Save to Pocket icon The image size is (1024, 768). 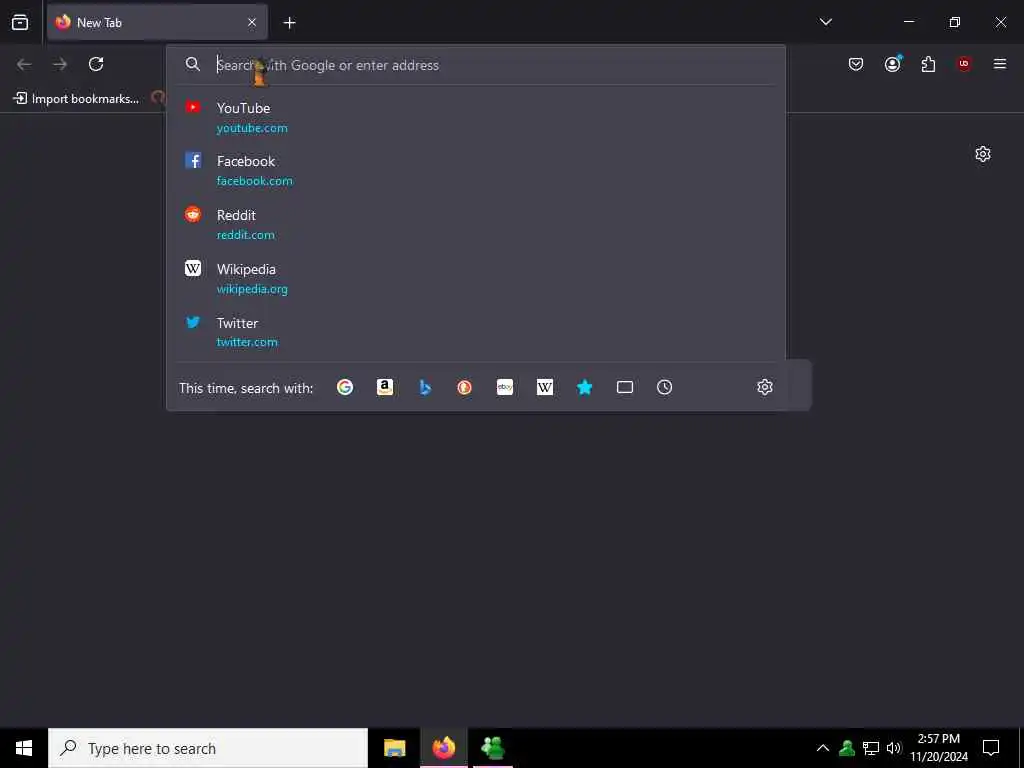856,64
